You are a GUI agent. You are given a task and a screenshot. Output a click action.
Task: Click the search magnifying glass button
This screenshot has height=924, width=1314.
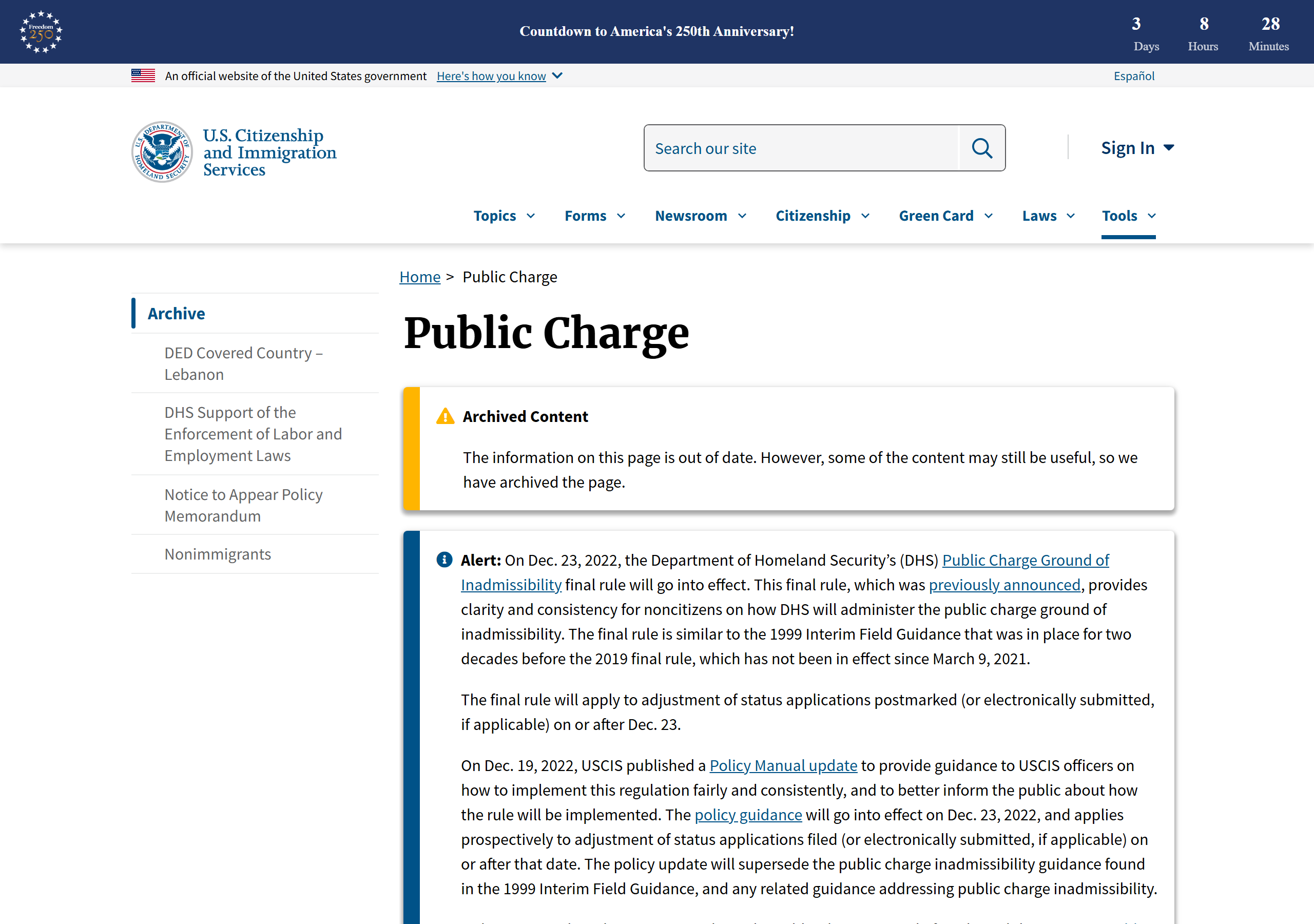point(982,148)
